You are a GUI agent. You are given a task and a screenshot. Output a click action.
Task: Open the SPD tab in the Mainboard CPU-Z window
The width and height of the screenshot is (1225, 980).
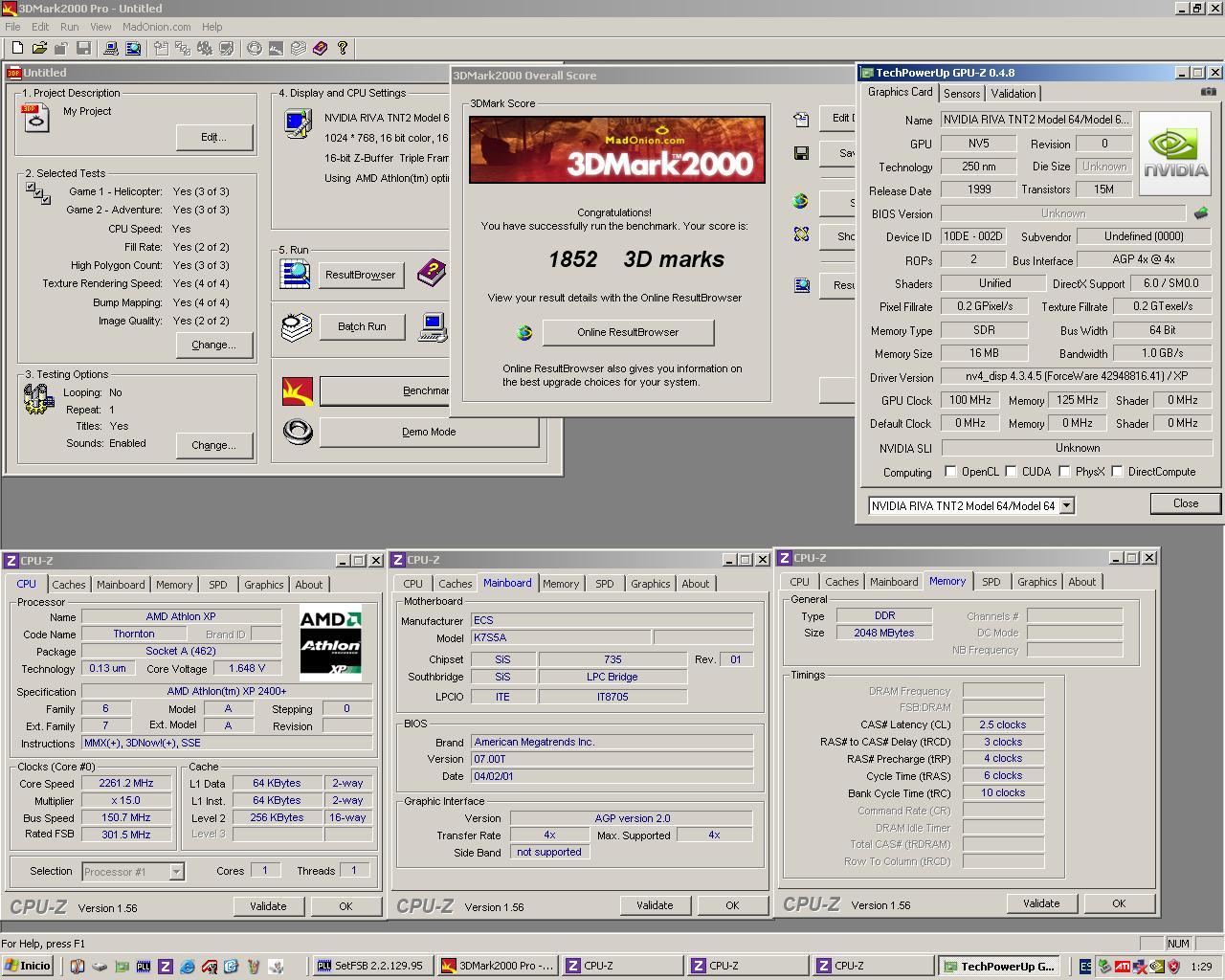[x=605, y=584]
